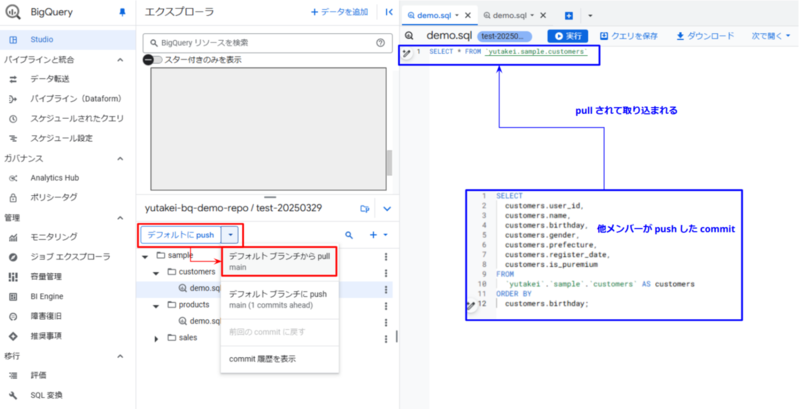Click the explorer panel scrollbar
800x409 pixels.
pos(389,163)
